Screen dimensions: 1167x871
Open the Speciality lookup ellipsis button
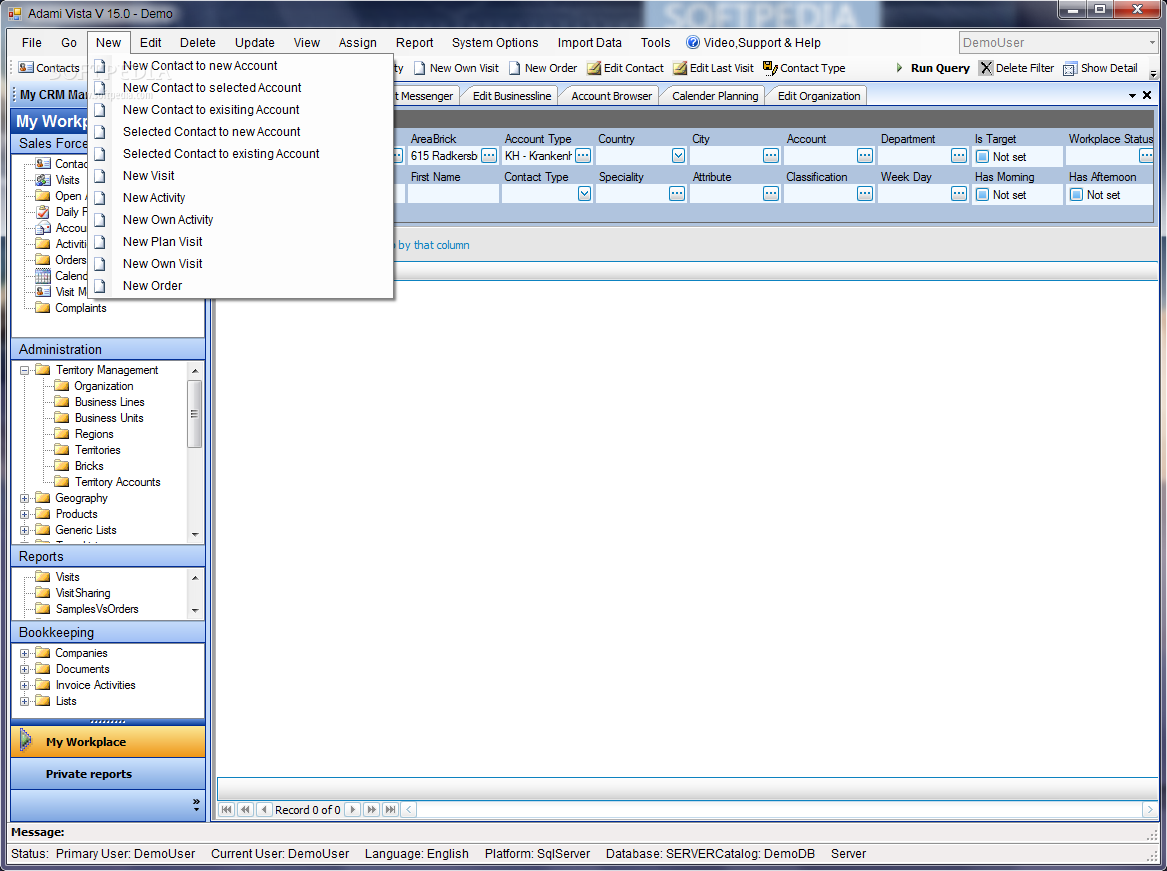pyautogui.click(x=677, y=194)
